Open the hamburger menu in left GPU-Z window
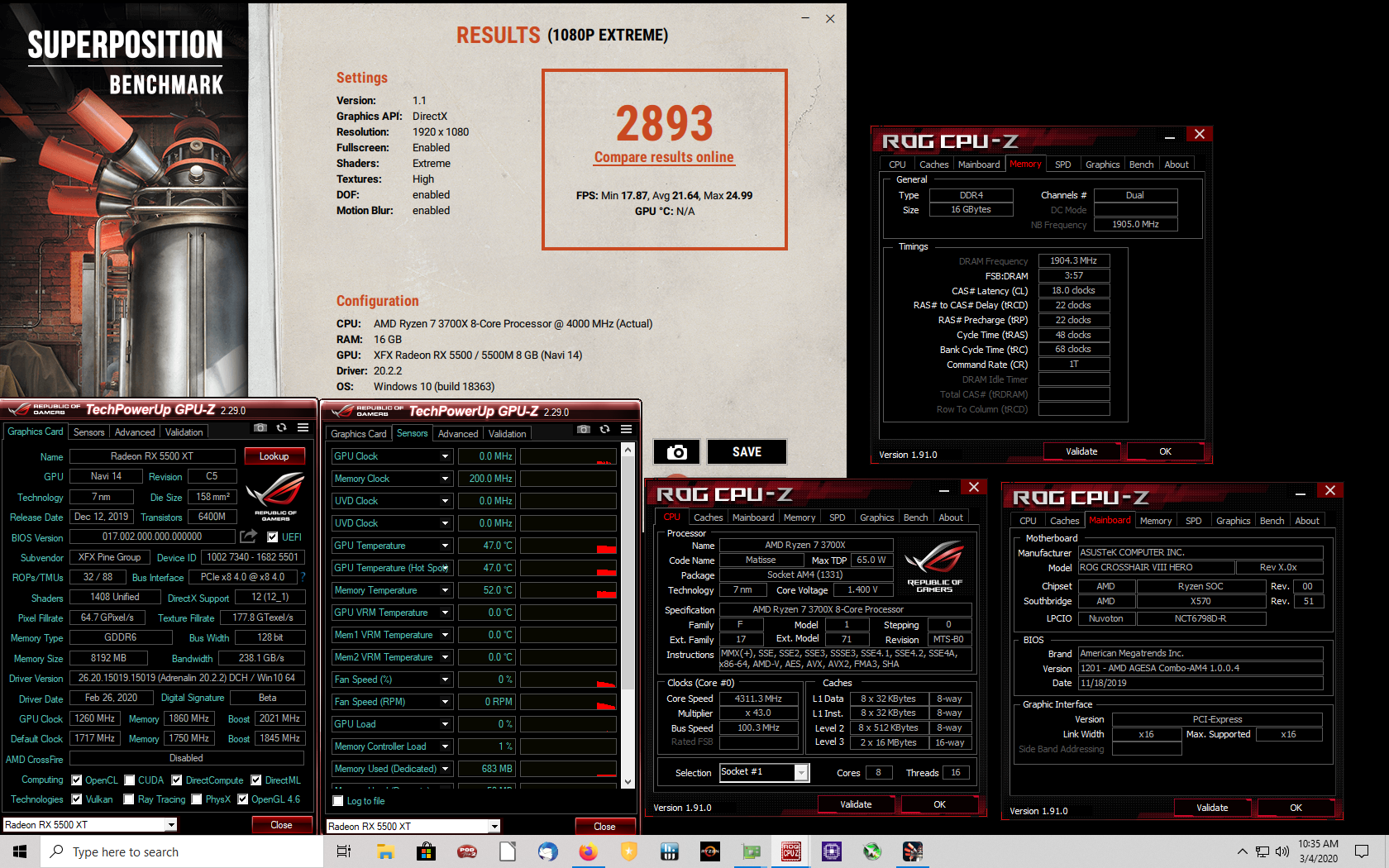 coord(303,427)
